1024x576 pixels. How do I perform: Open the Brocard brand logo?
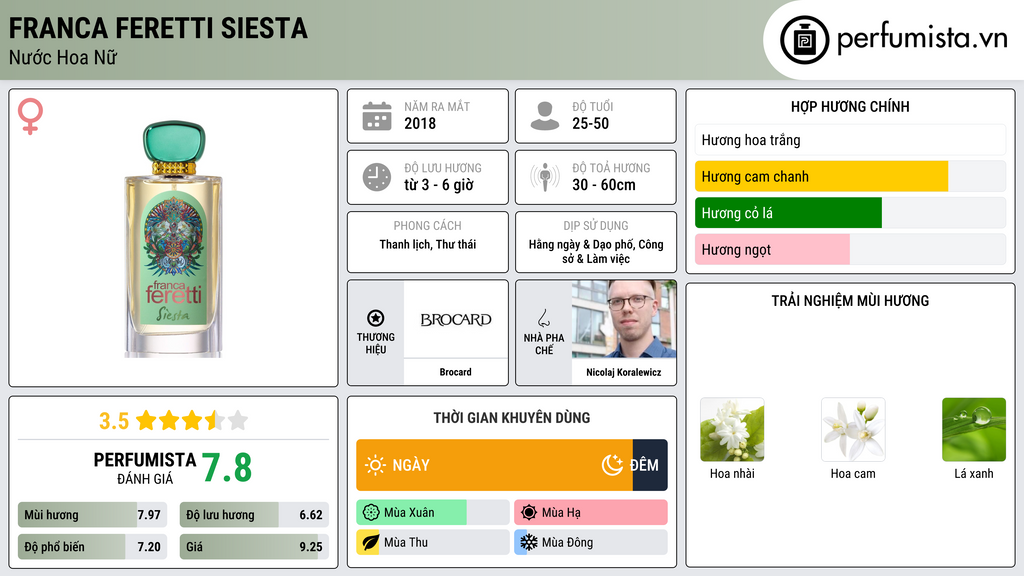coord(456,319)
